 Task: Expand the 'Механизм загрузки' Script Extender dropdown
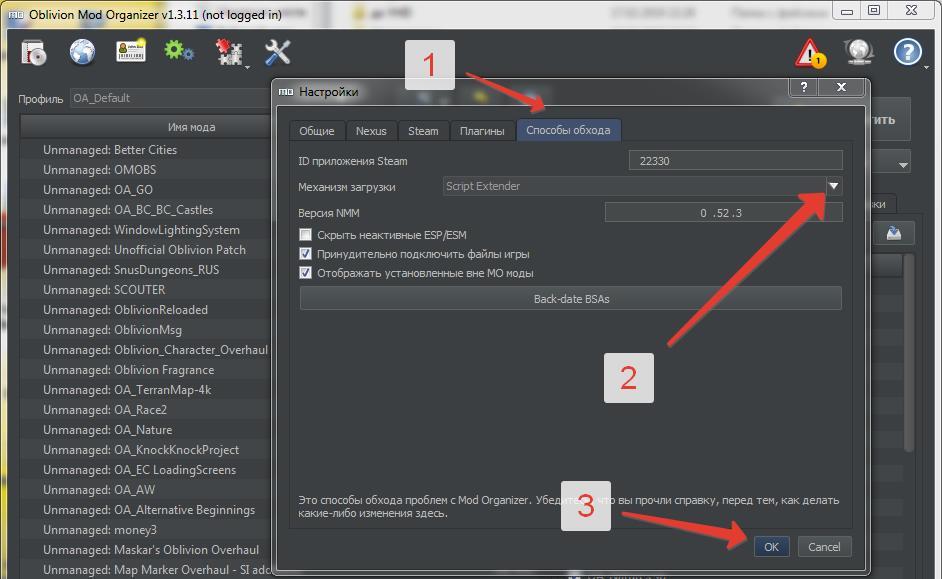tap(832, 186)
